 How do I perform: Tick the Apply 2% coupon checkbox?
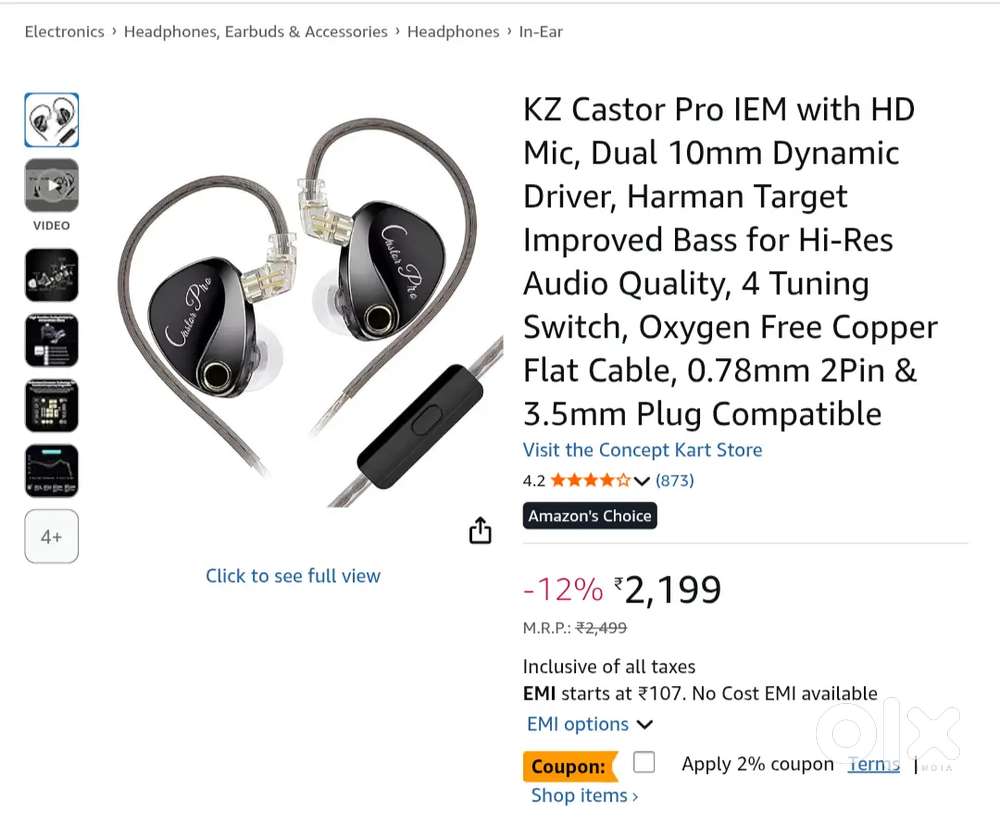(x=644, y=763)
